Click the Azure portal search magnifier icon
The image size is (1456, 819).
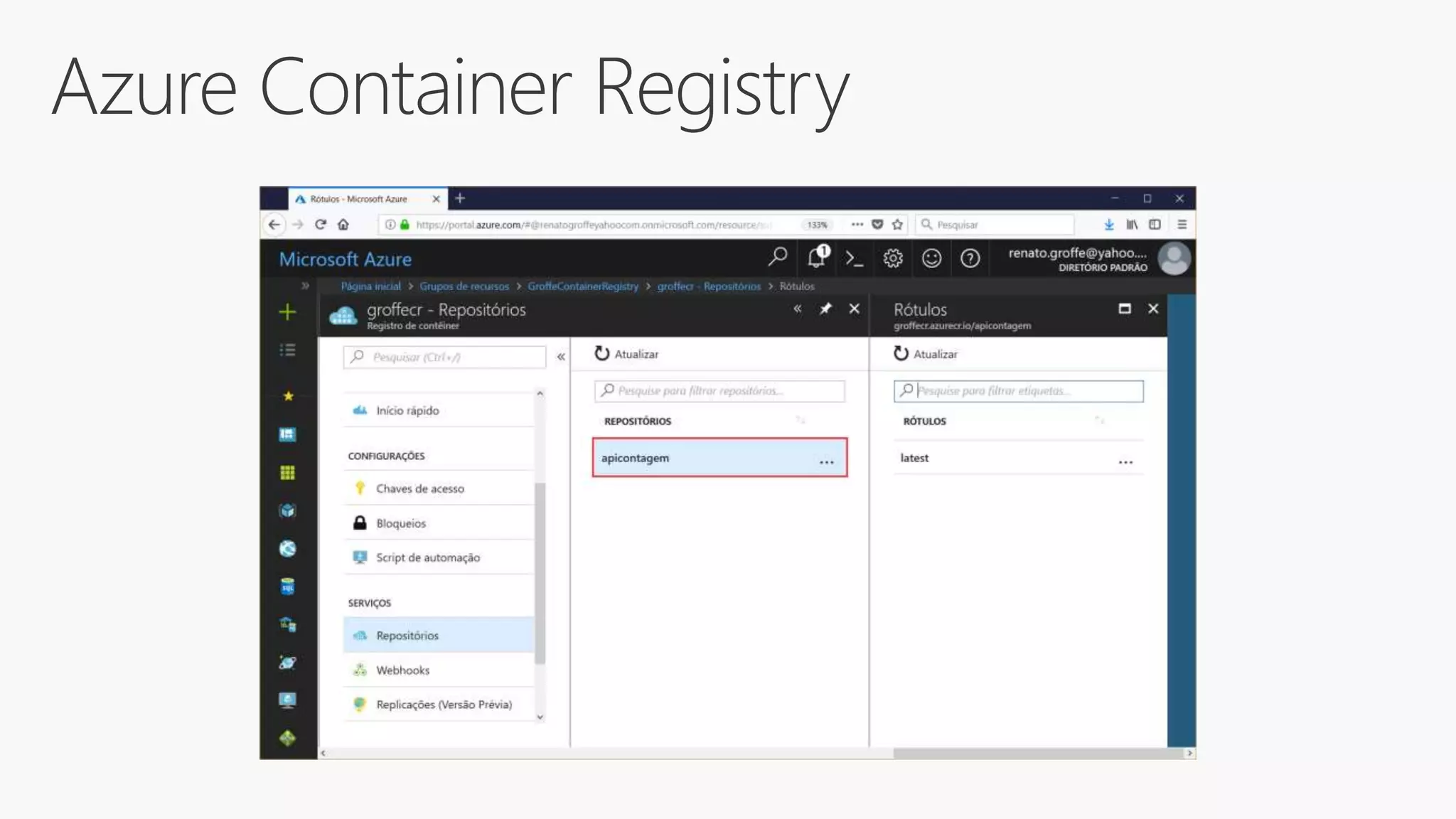(778, 257)
